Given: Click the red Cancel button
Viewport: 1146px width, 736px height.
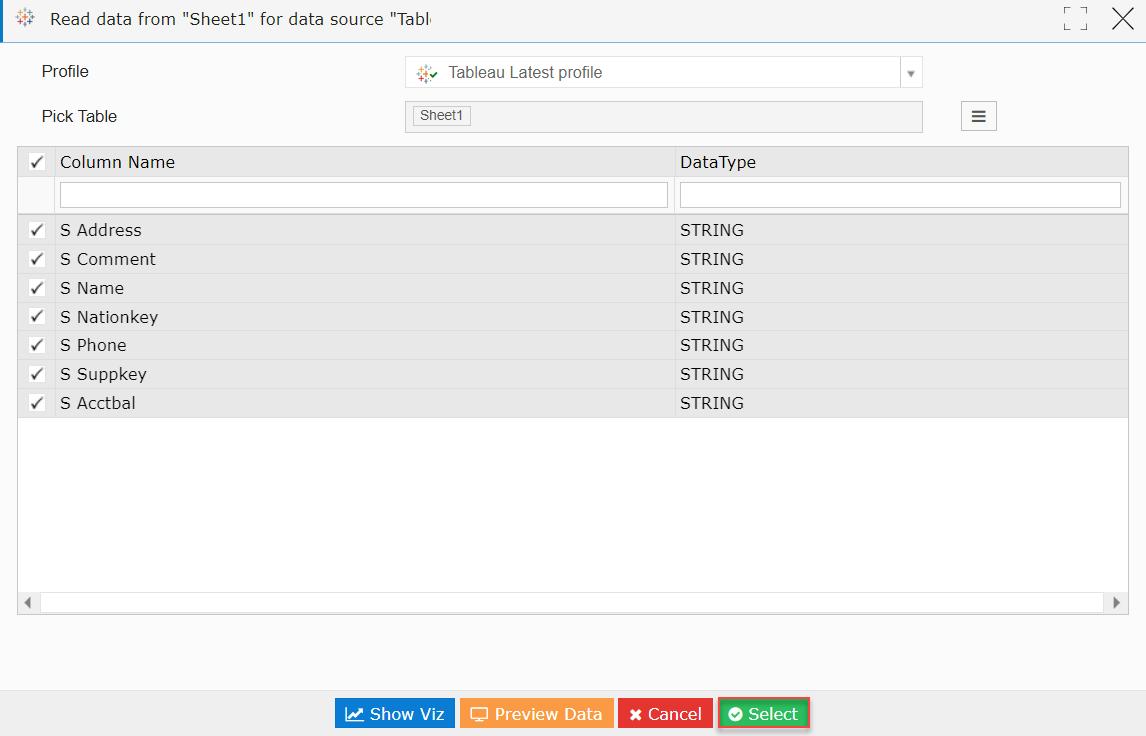Looking at the screenshot, I should (665, 713).
